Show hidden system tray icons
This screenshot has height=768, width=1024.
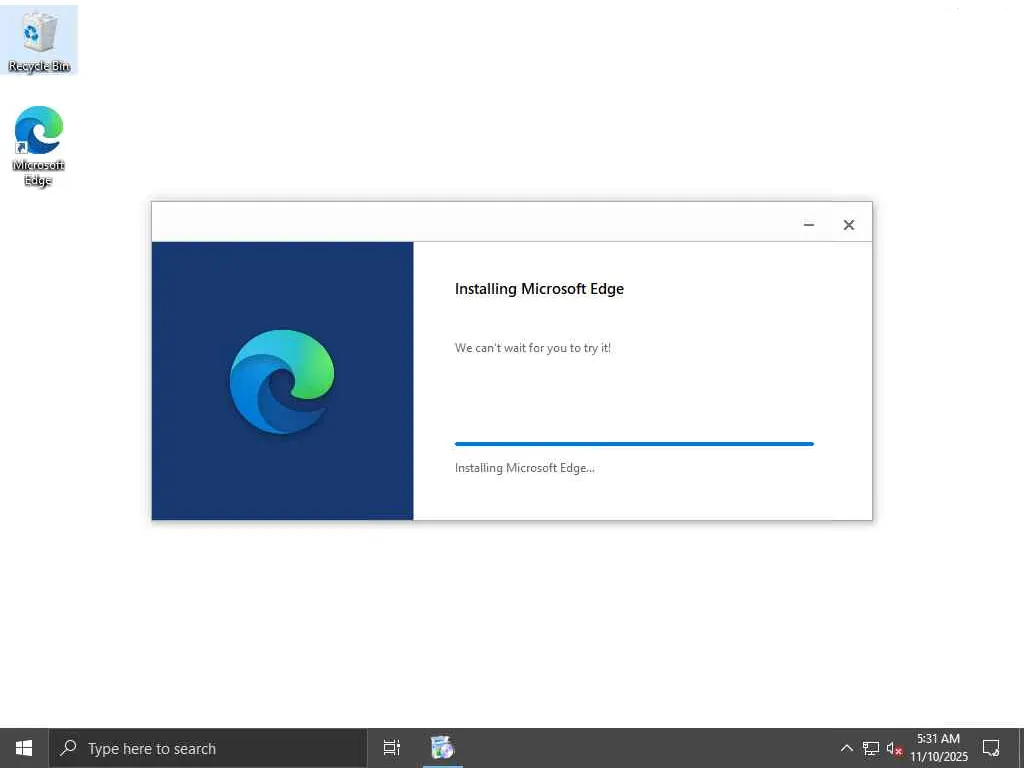coord(846,748)
